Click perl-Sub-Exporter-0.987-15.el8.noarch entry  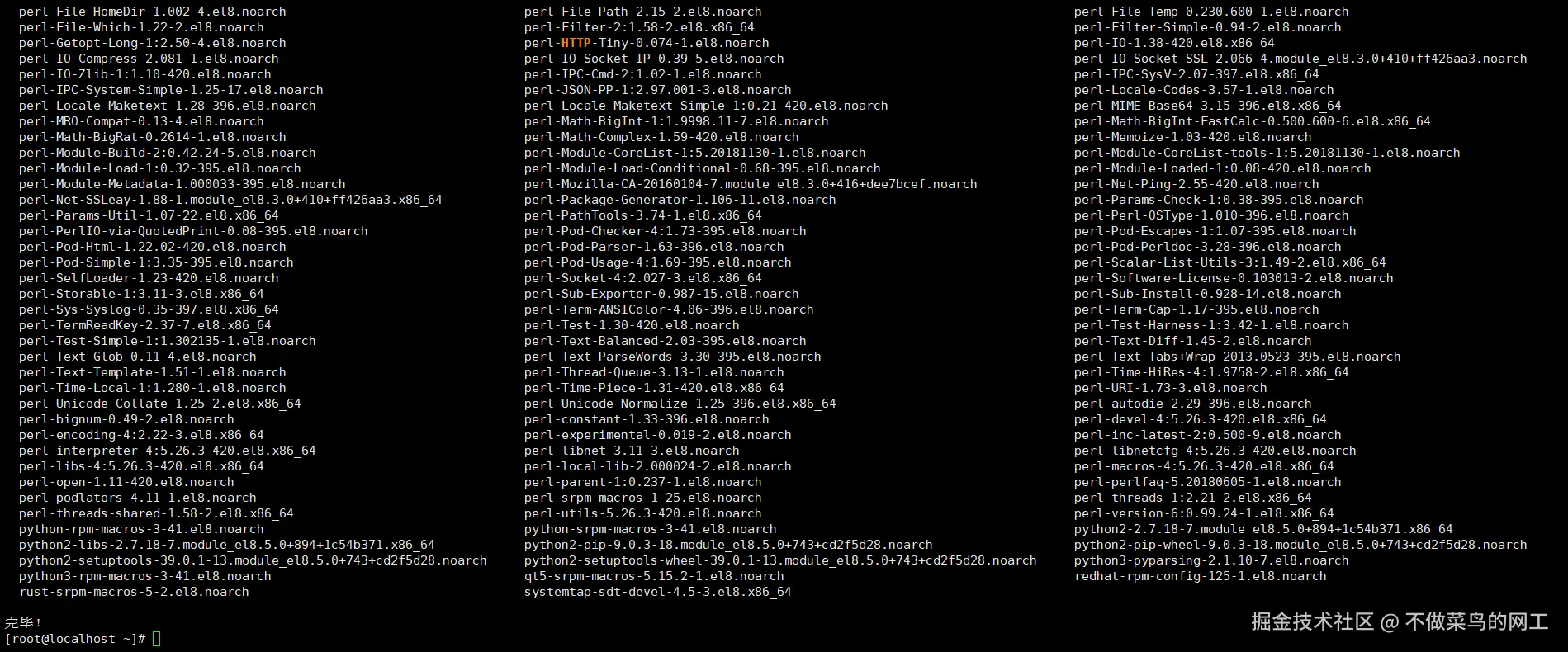661,294
